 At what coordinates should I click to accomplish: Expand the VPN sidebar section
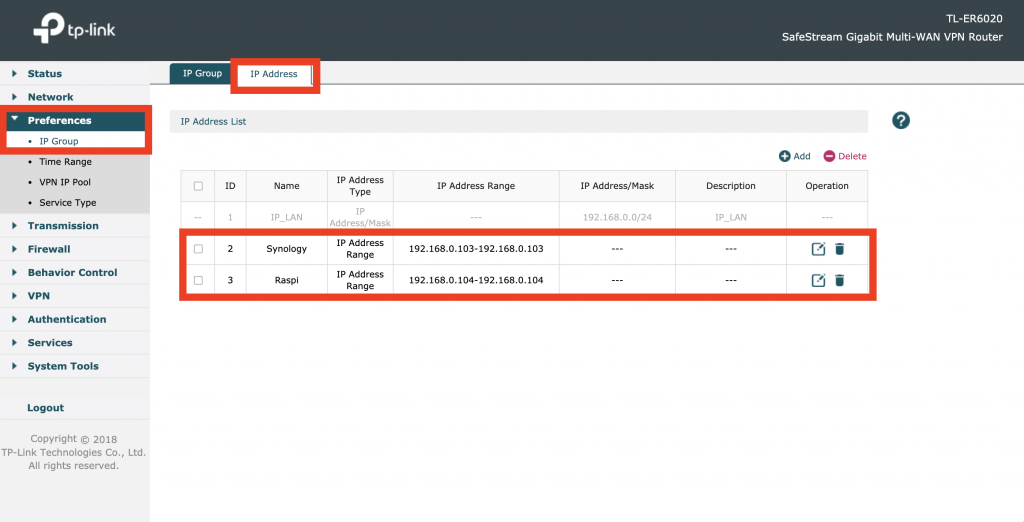(38, 296)
